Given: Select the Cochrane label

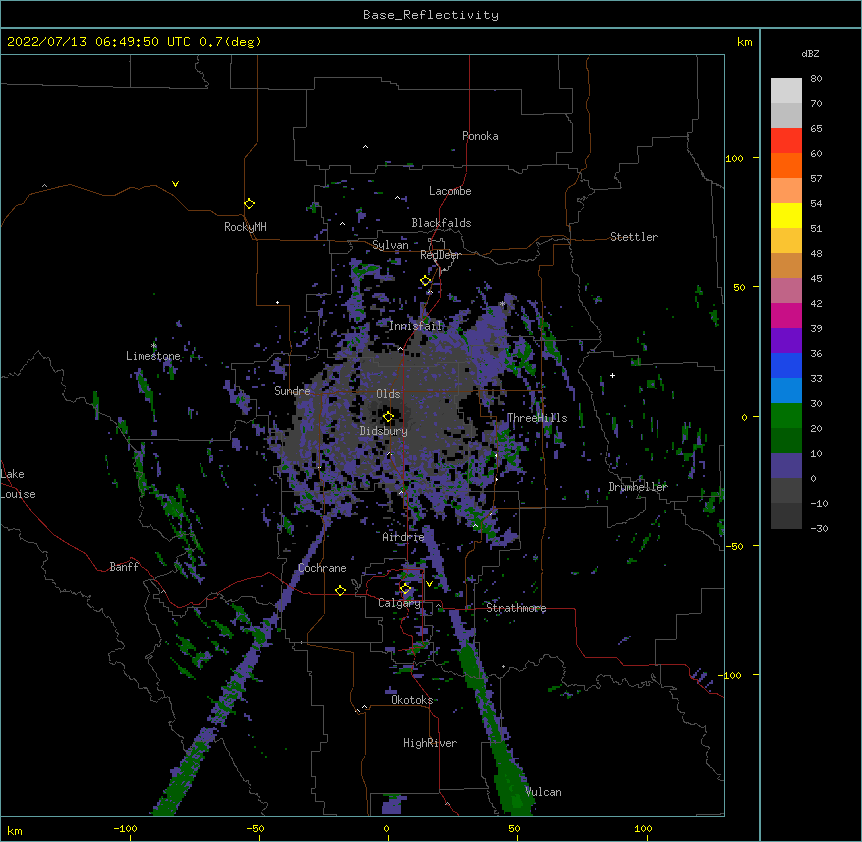Looking at the screenshot, I should pos(322,568).
